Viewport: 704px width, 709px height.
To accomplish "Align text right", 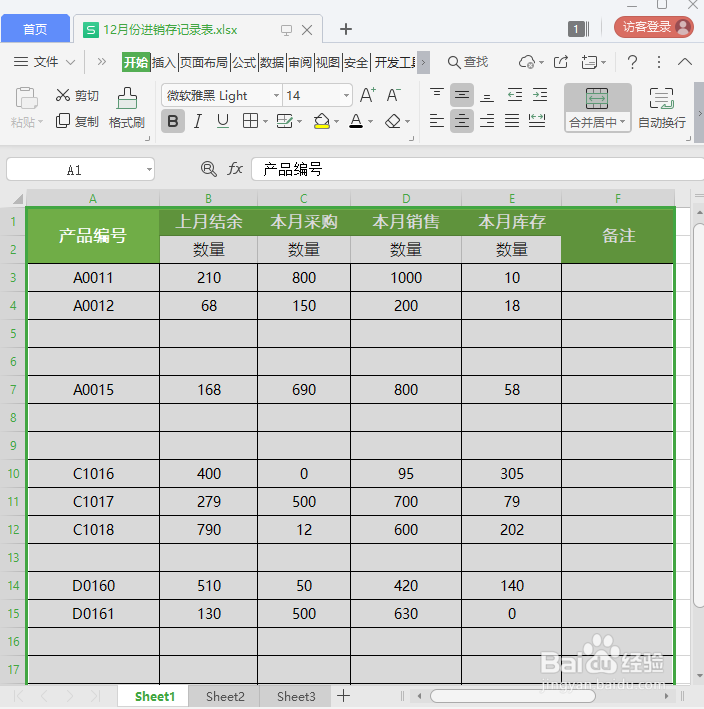I will 487,121.
